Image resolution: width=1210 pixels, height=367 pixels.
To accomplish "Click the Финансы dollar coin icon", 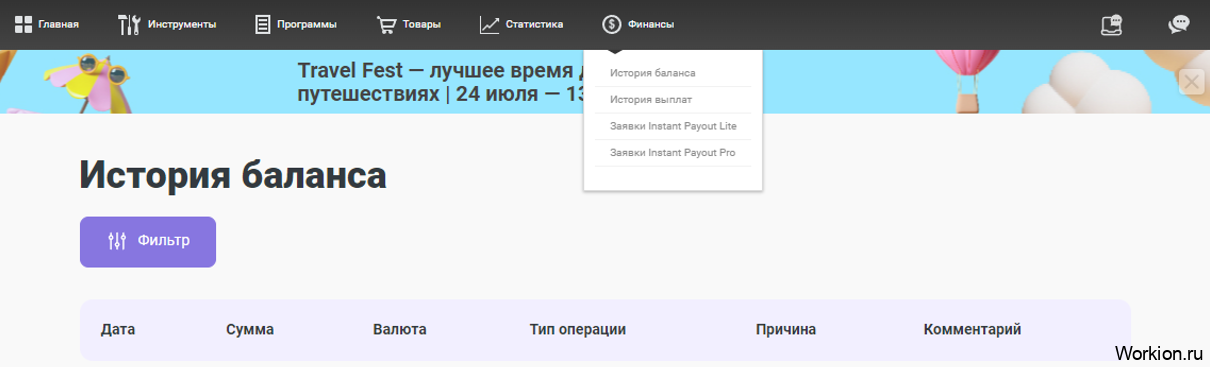I will point(612,24).
